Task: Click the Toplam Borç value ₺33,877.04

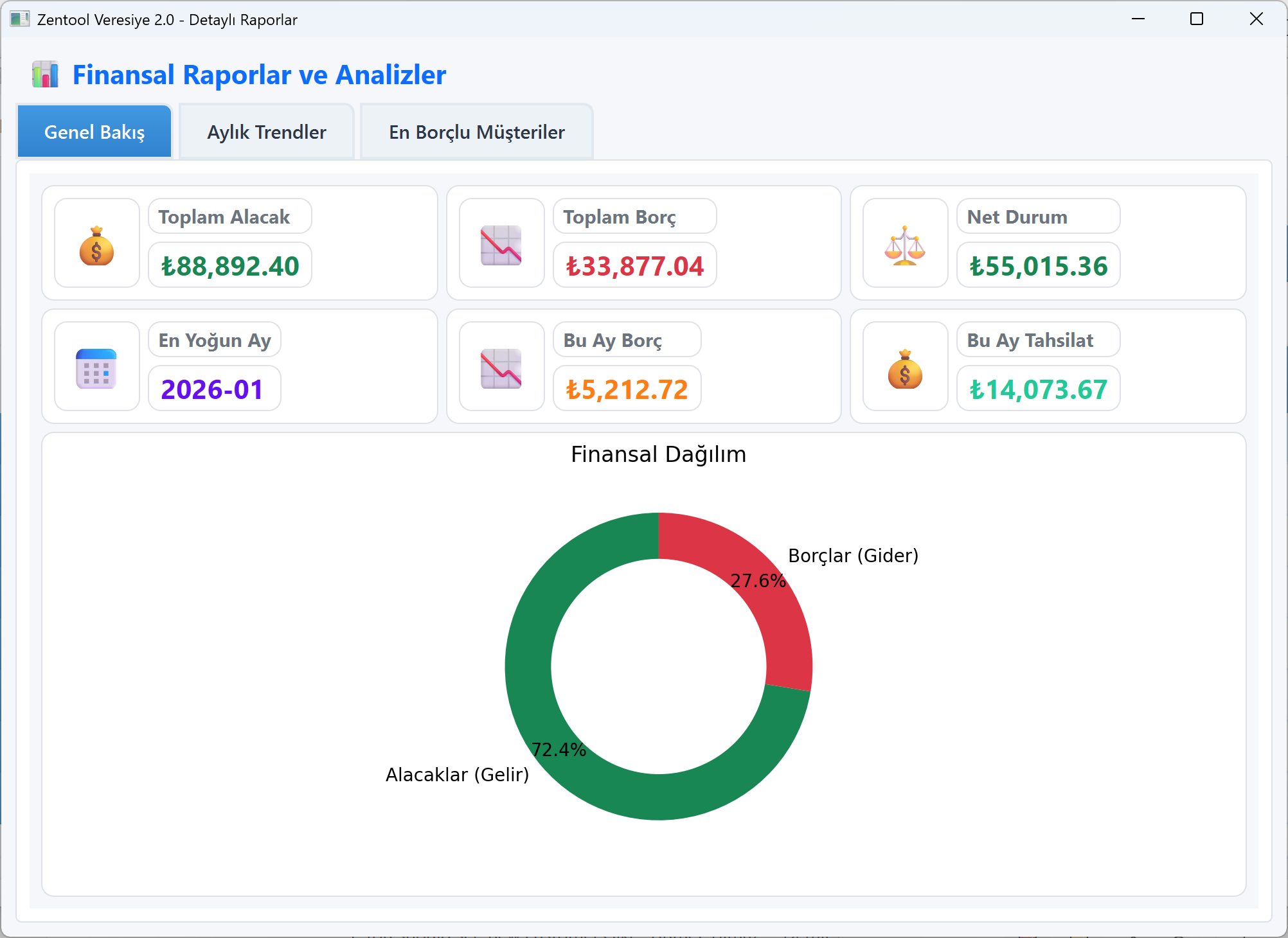Action: (634, 266)
